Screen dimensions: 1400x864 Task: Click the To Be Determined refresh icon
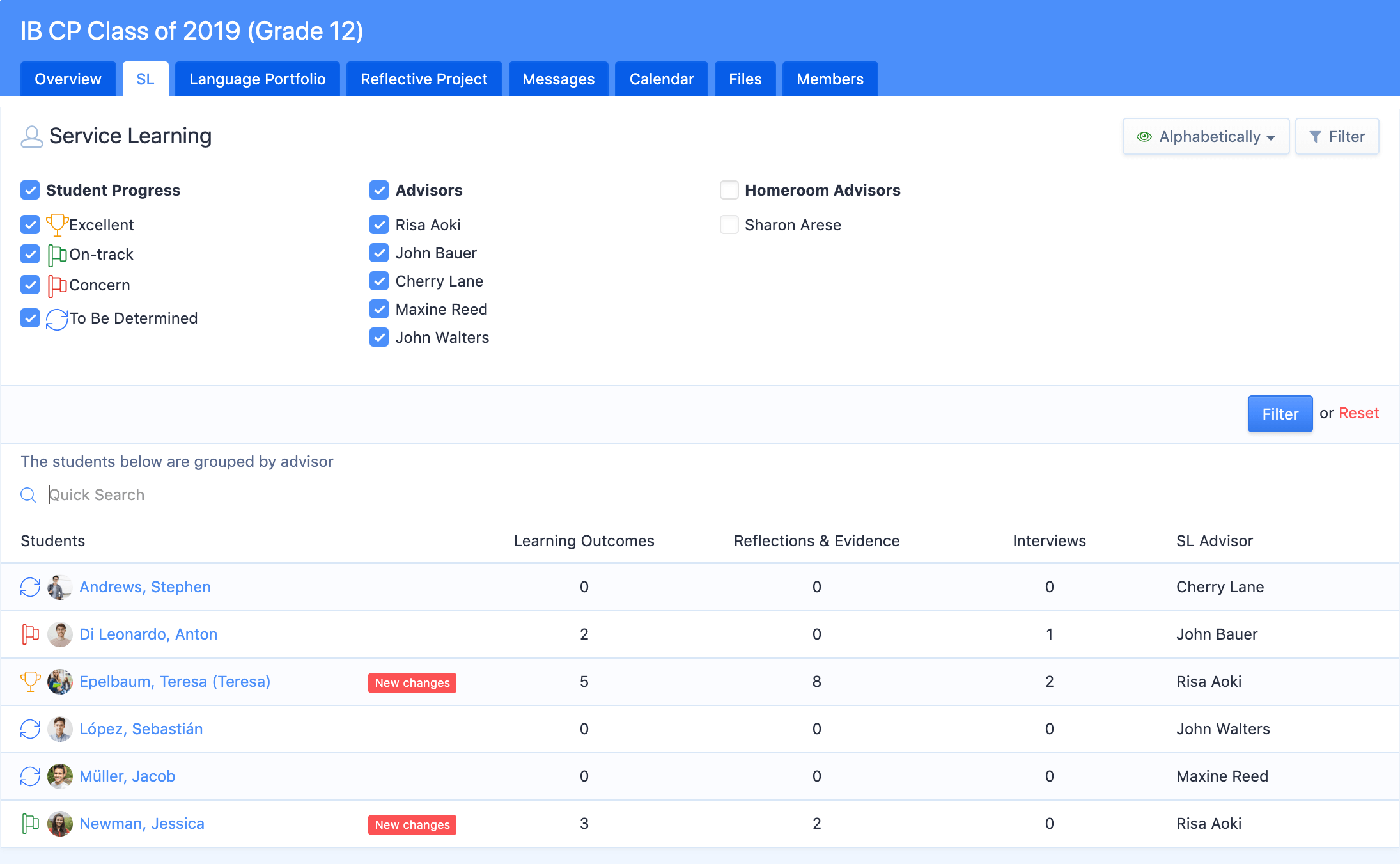[x=57, y=318]
